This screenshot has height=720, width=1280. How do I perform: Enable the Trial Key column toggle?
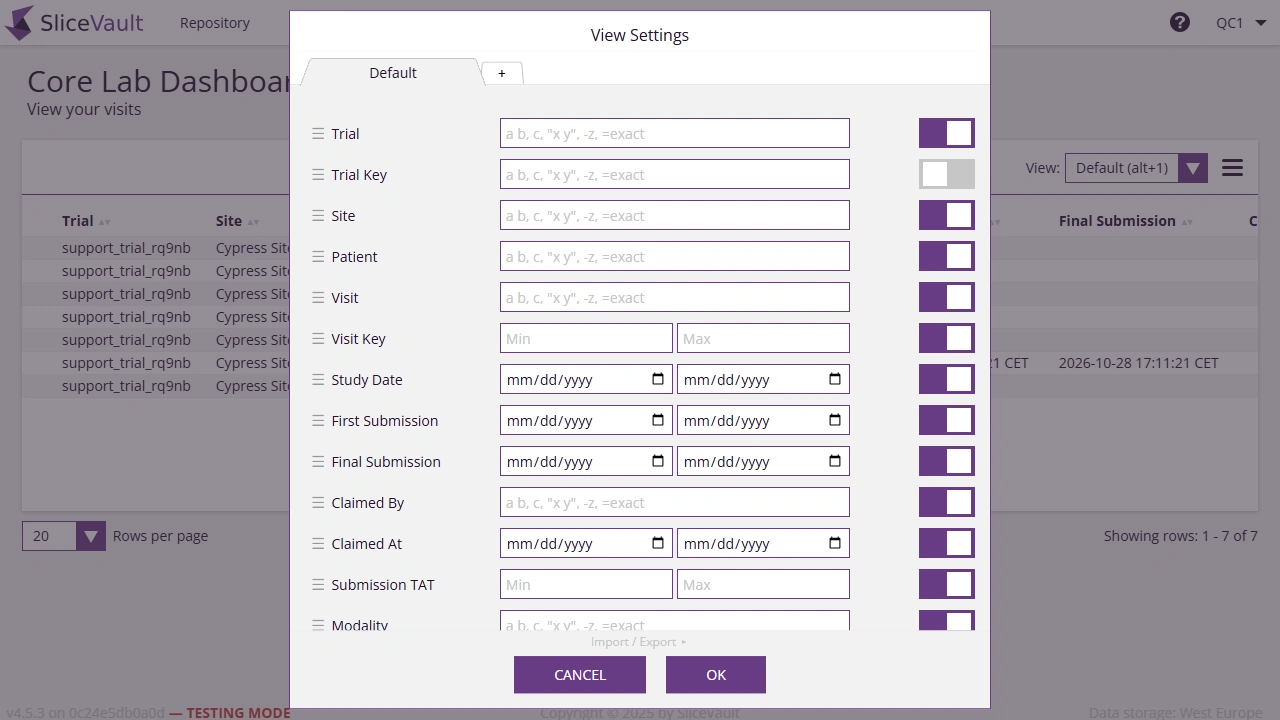(947, 174)
